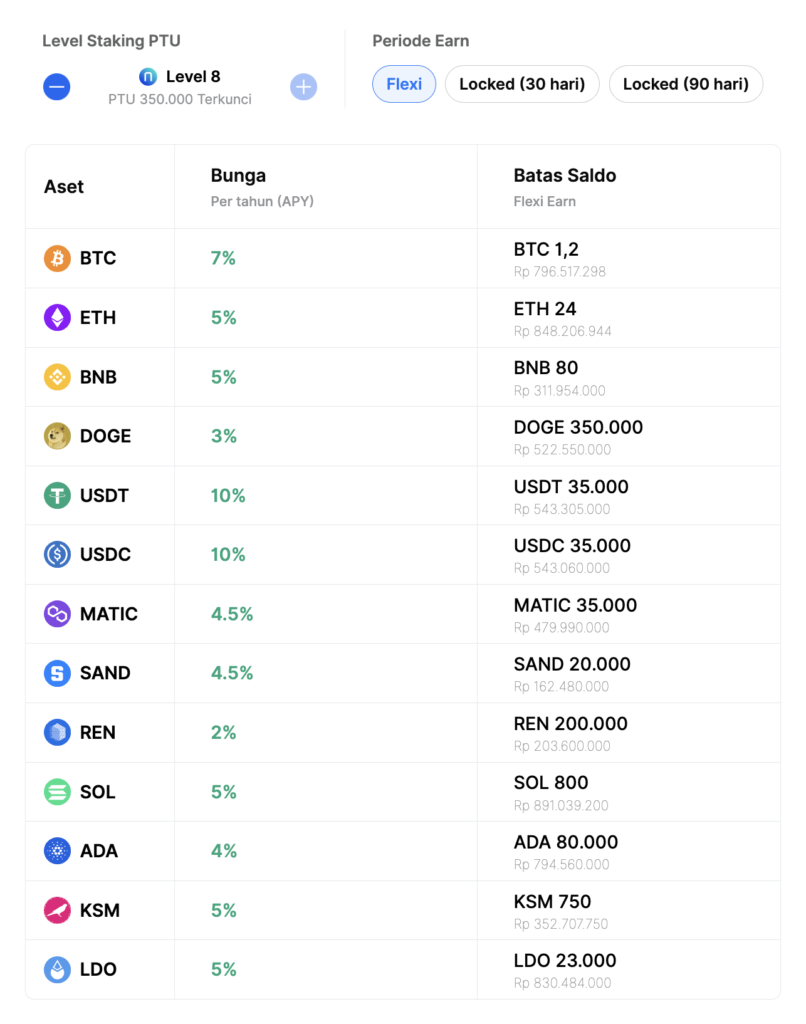Click the Polygon MATIC icon
This screenshot has height=1024, width=806.
[x=57, y=614]
